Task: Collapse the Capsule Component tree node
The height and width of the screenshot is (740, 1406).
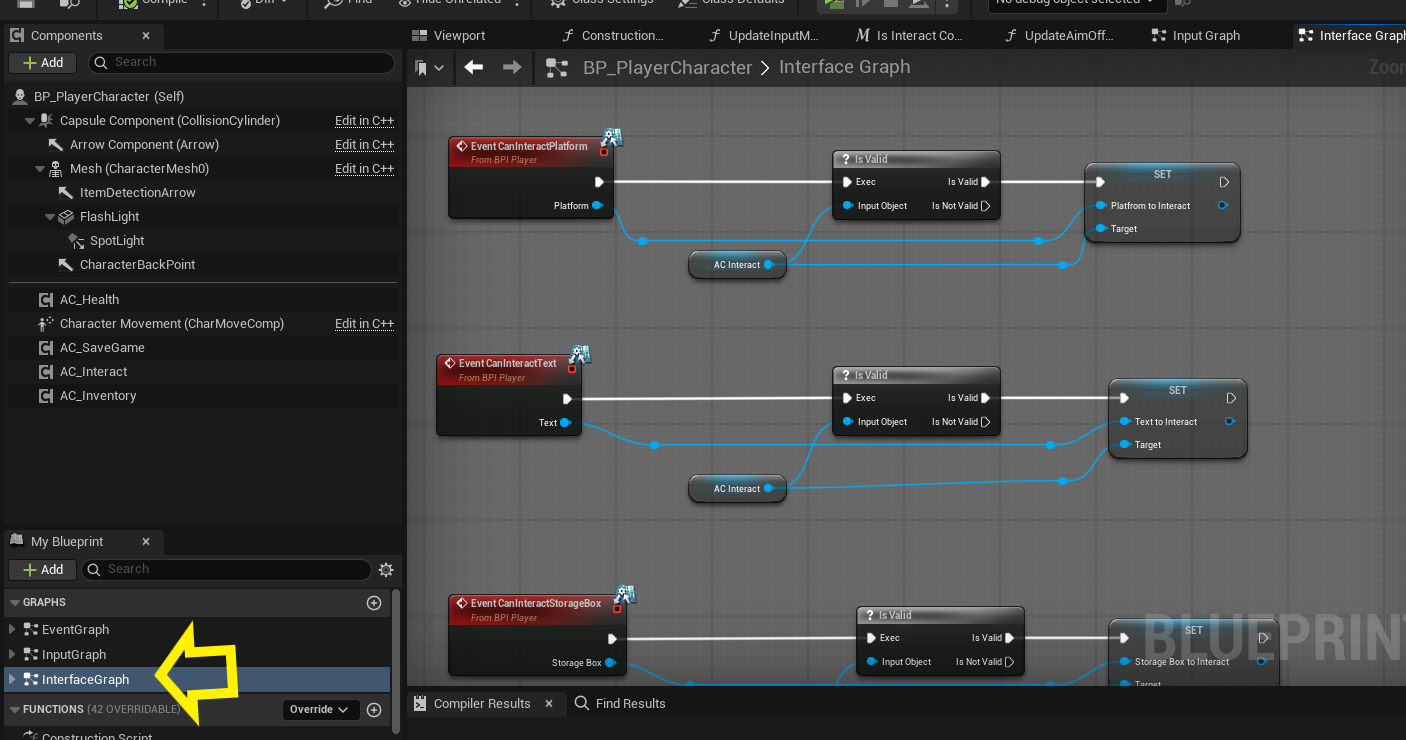Action: [30, 121]
